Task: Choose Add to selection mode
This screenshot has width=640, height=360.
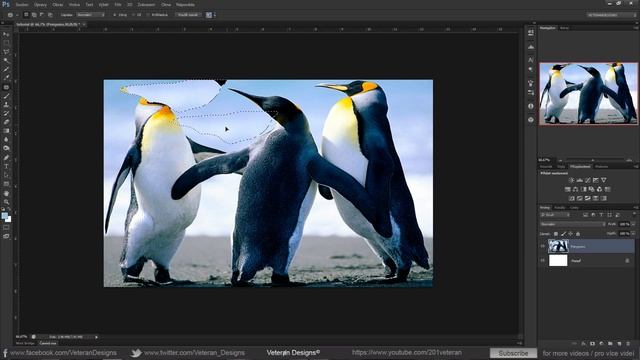Action: (x=34, y=15)
